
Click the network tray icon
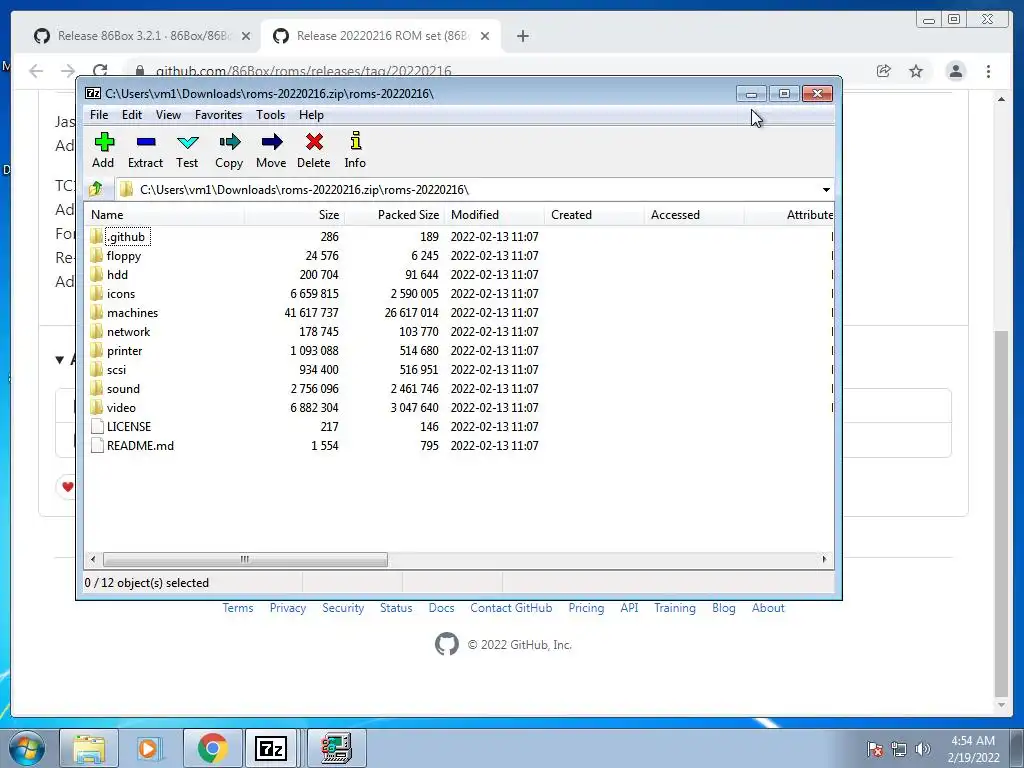(899, 748)
